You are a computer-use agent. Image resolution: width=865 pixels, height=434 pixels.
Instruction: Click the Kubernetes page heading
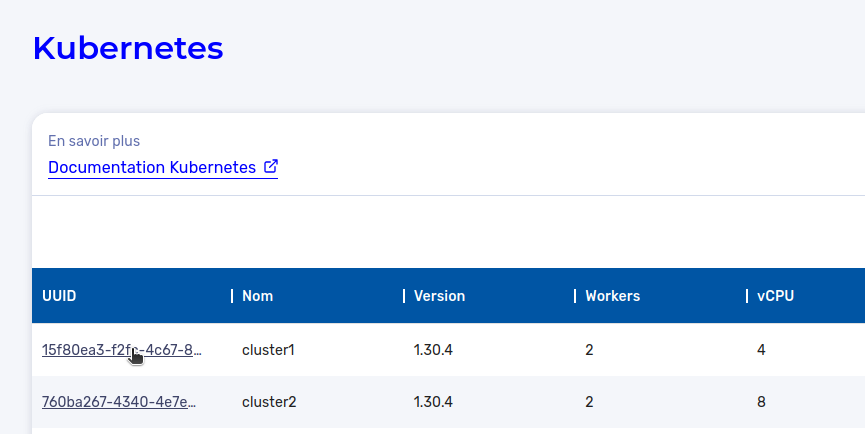tap(128, 48)
